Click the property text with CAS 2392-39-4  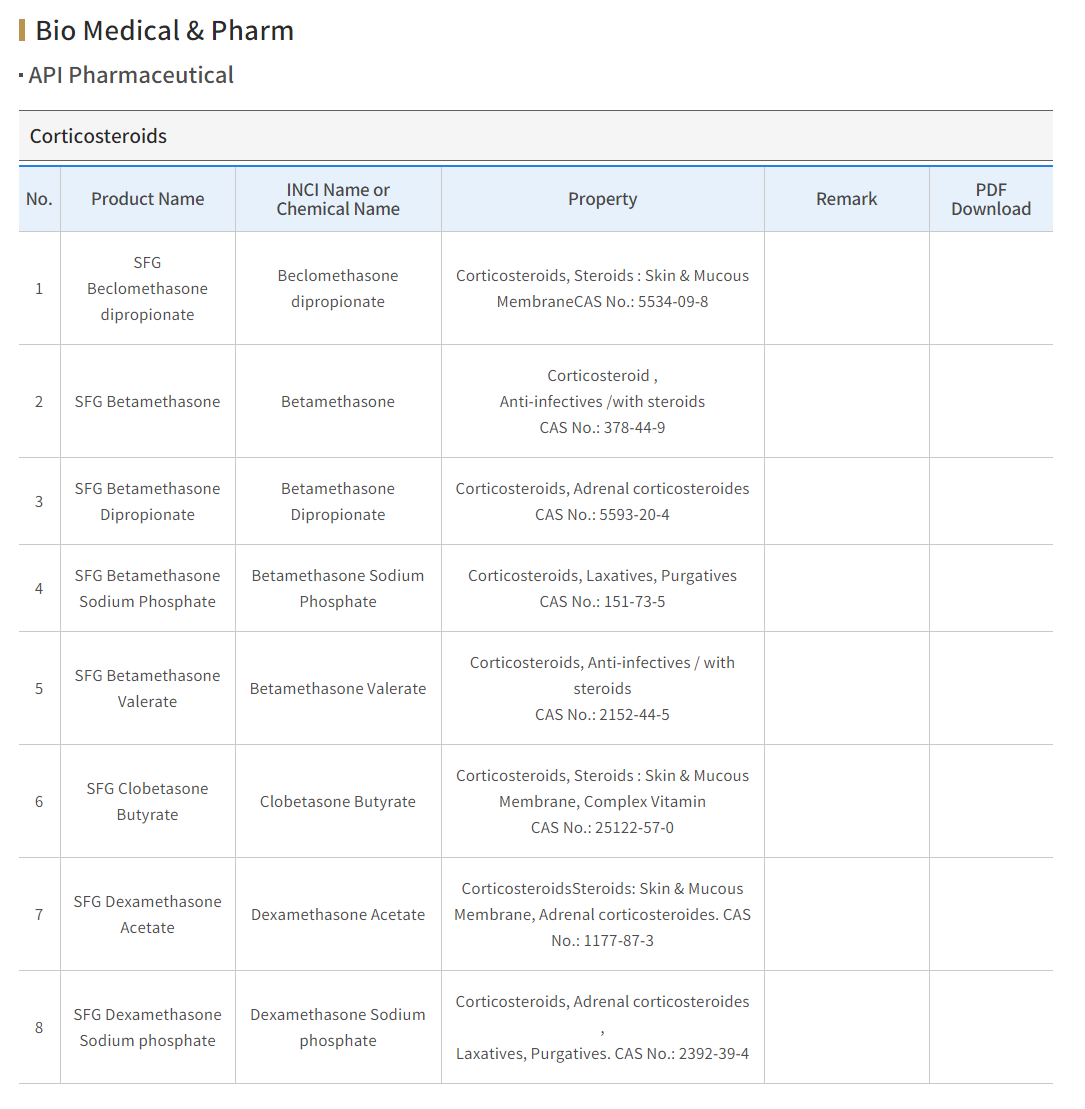603,1028
